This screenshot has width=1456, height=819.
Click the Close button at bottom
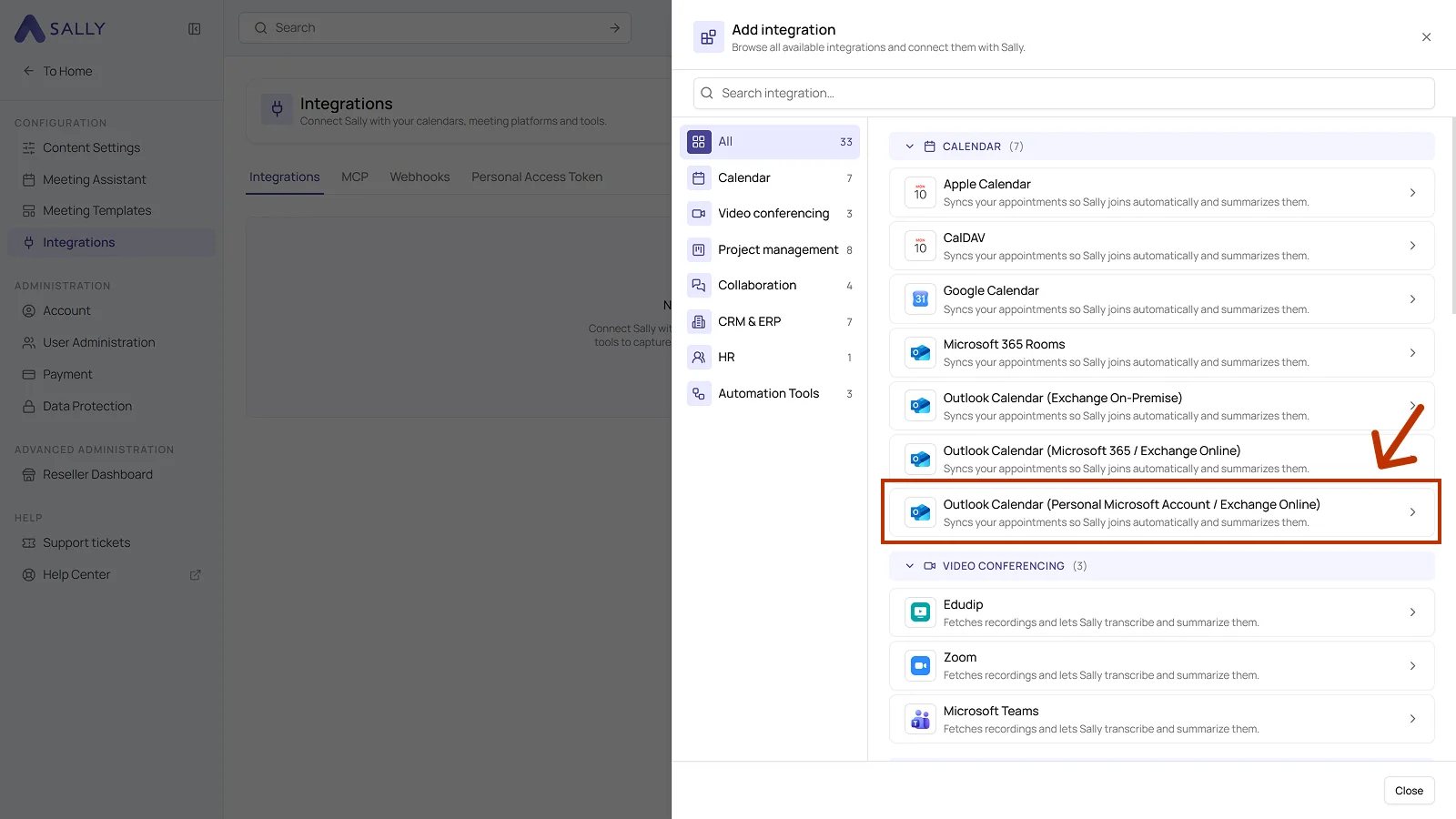pyautogui.click(x=1409, y=791)
